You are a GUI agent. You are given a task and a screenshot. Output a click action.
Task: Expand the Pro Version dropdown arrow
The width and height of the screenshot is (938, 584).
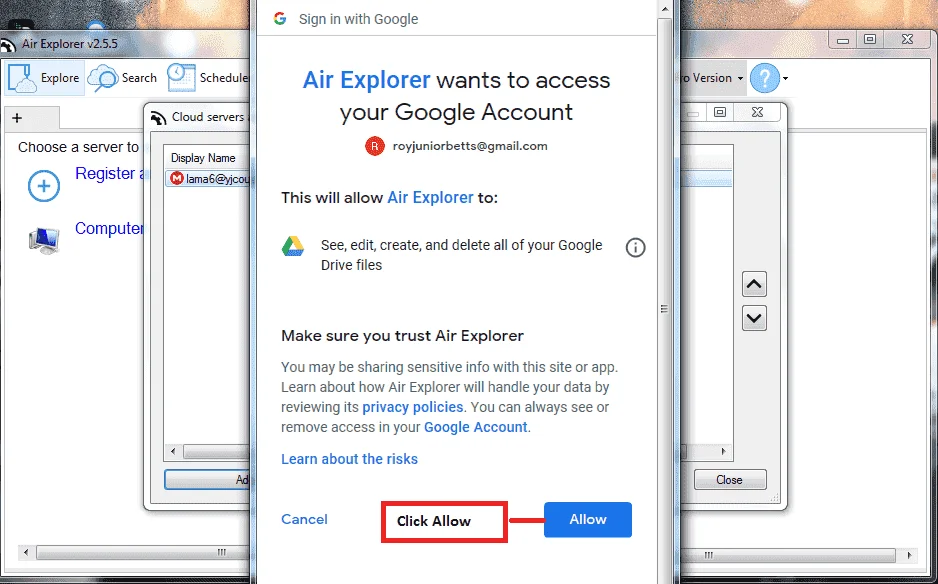click(740, 78)
